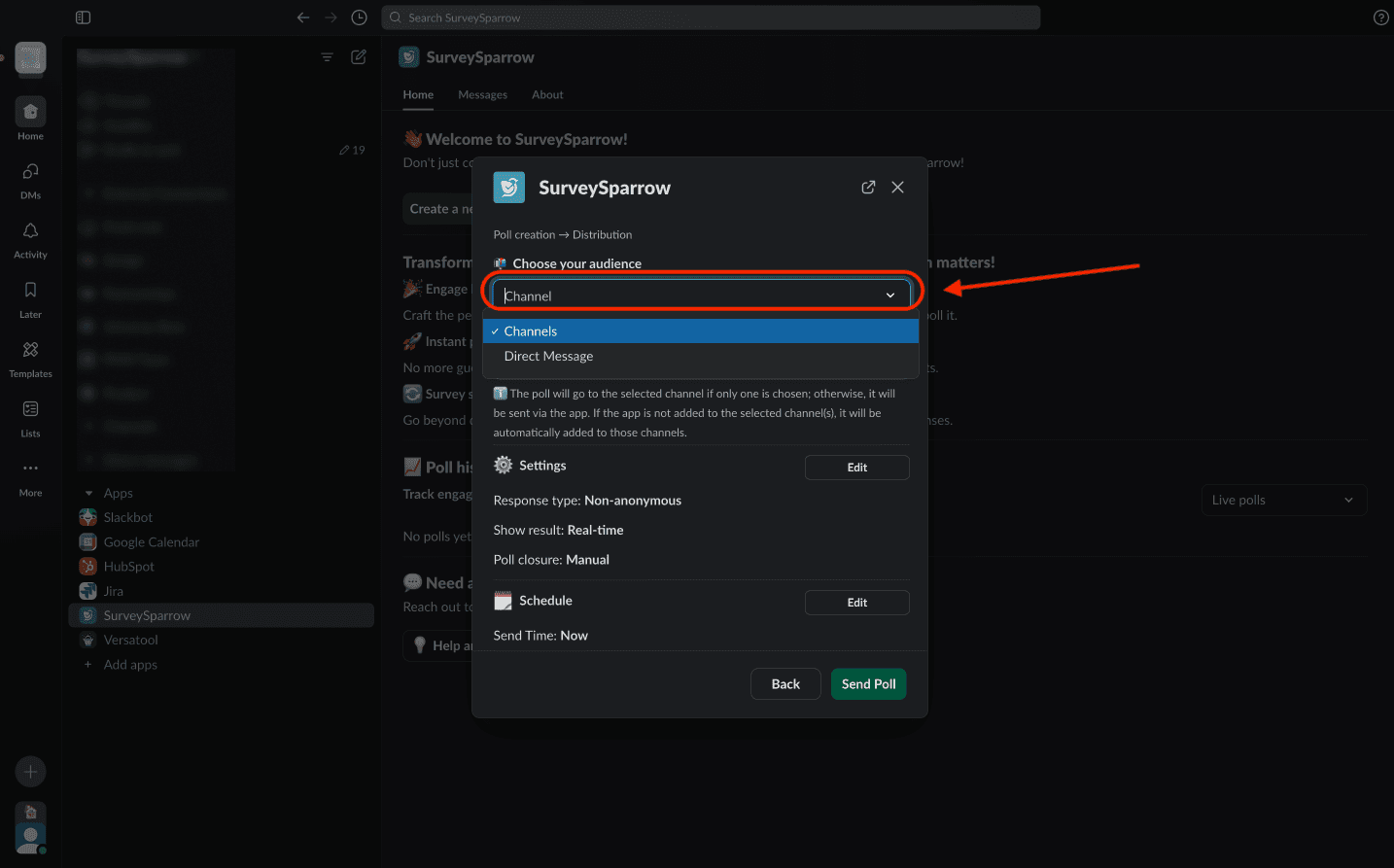Image resolution: width=1394 pixels, height=868 pixels.
Task: Switch to the About tab
Action: pos(547,95)
